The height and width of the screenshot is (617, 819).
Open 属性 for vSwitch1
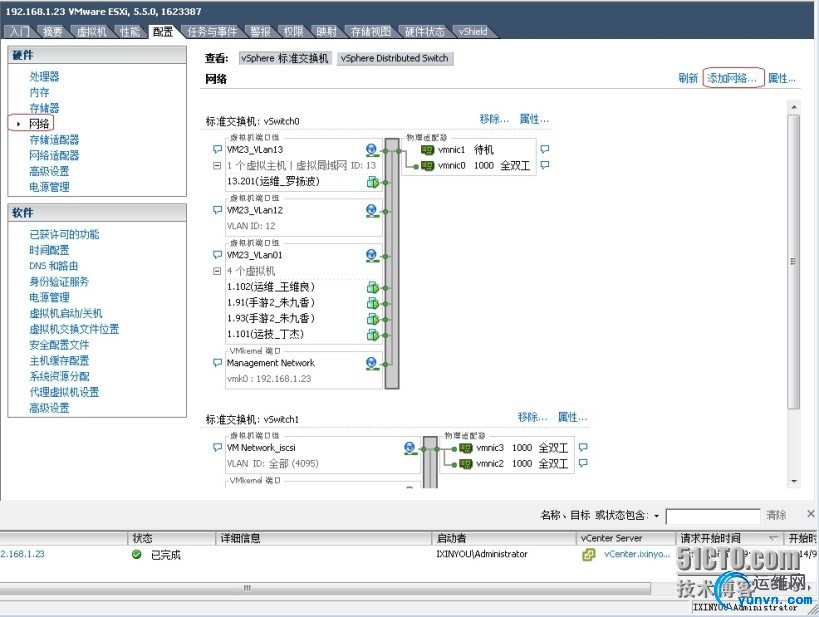pyautogui.click(x=572, y=417)
